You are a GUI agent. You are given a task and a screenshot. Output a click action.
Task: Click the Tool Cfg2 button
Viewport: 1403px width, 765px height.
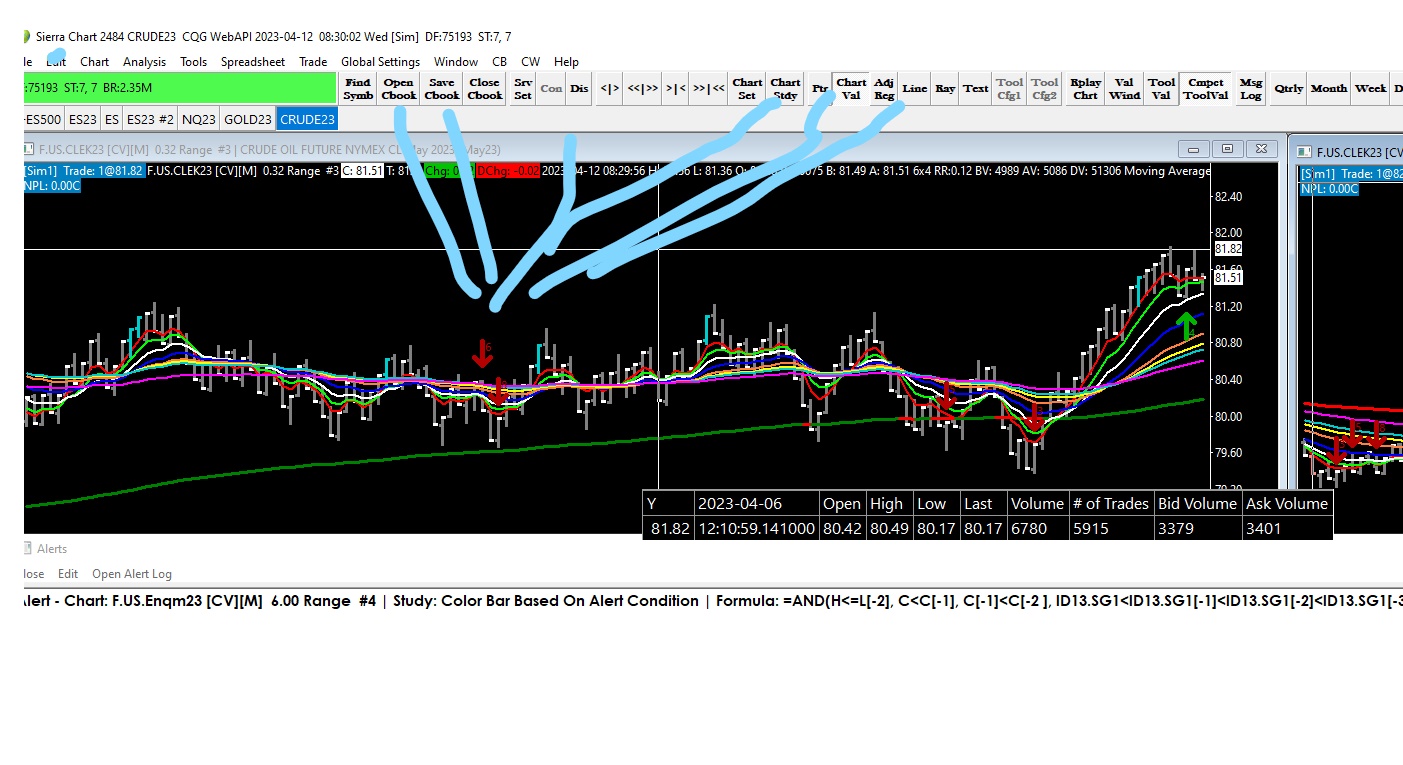pos(1045,88)
